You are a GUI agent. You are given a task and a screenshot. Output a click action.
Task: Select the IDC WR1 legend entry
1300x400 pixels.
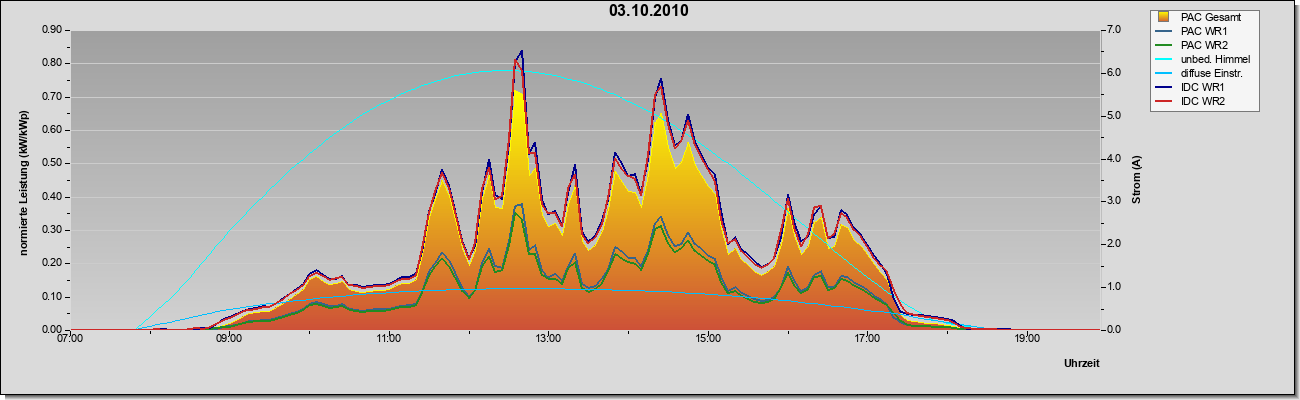(x=1201, y=88)
